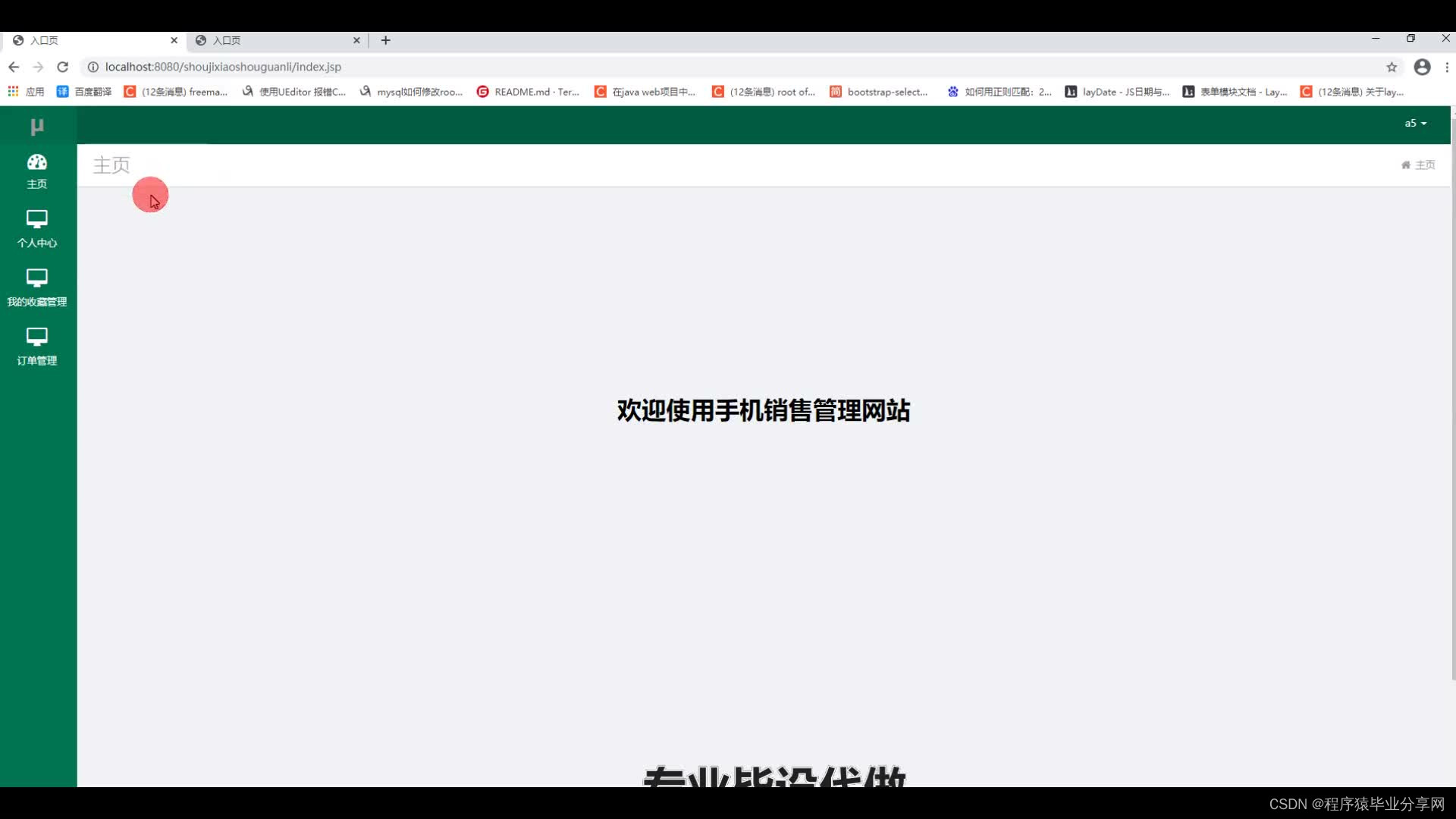Expand the a5 user dropdown

(x=1415, y=123)
